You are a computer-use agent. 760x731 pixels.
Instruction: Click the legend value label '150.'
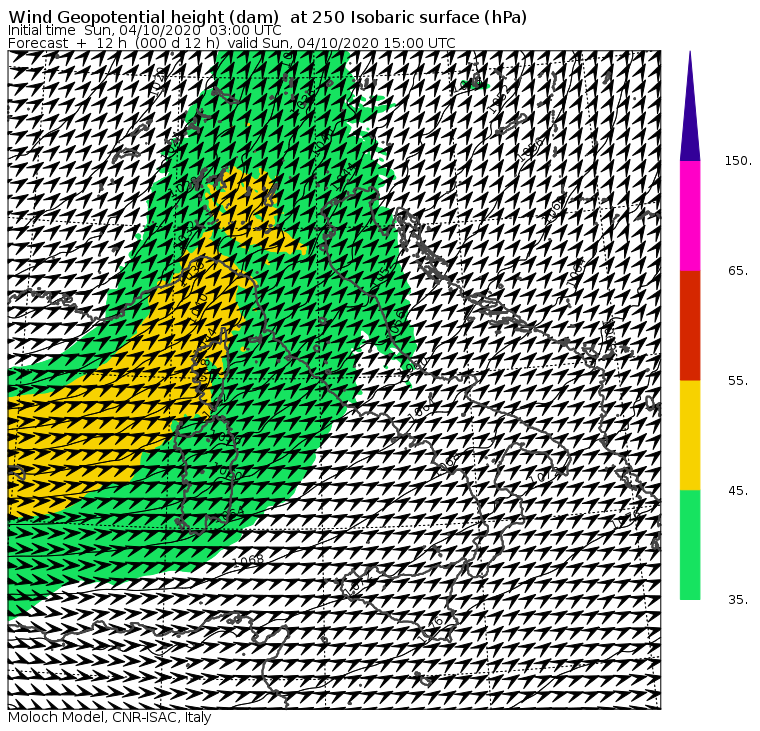point(739,161)
